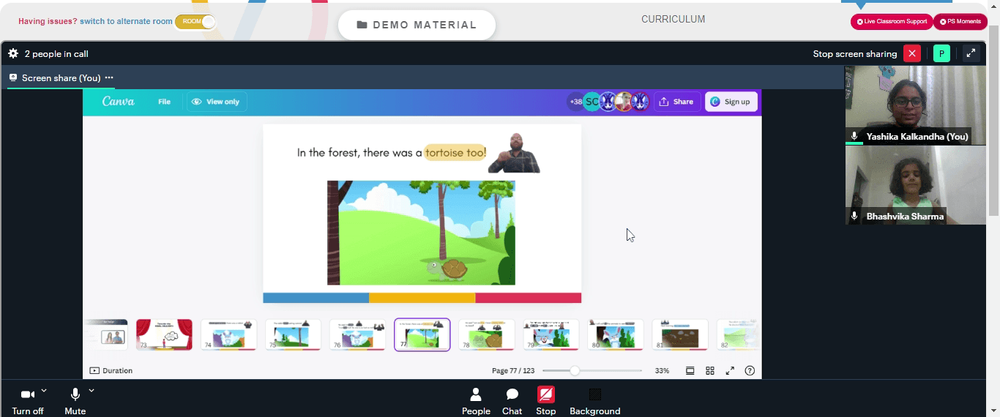Click the fullscreen expand icon in call header

point(971,54)
